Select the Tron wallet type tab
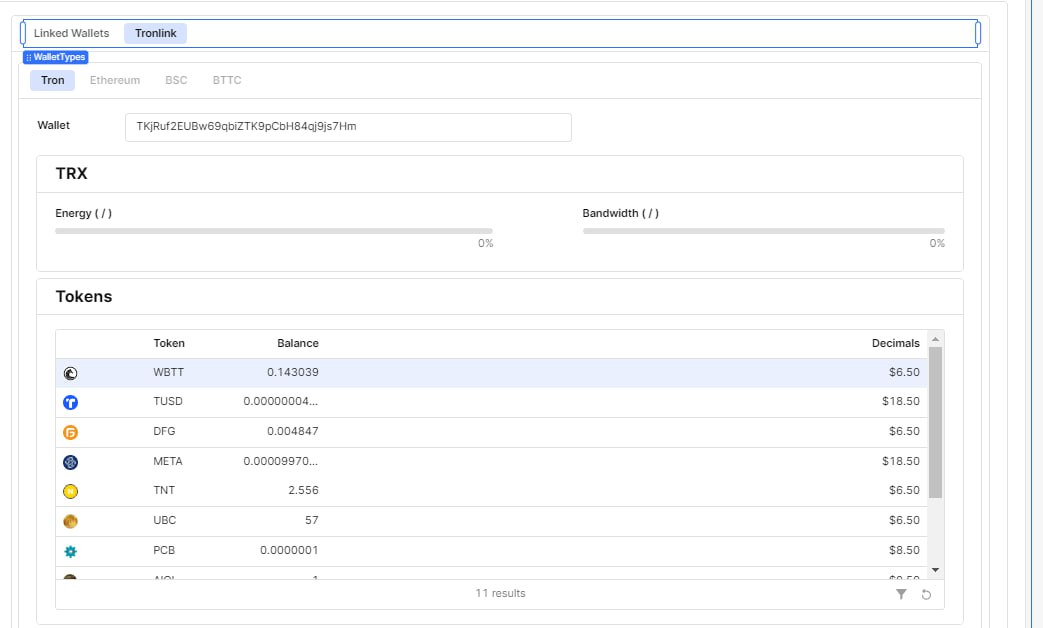 pyautogui.click(x=53, y=80)
